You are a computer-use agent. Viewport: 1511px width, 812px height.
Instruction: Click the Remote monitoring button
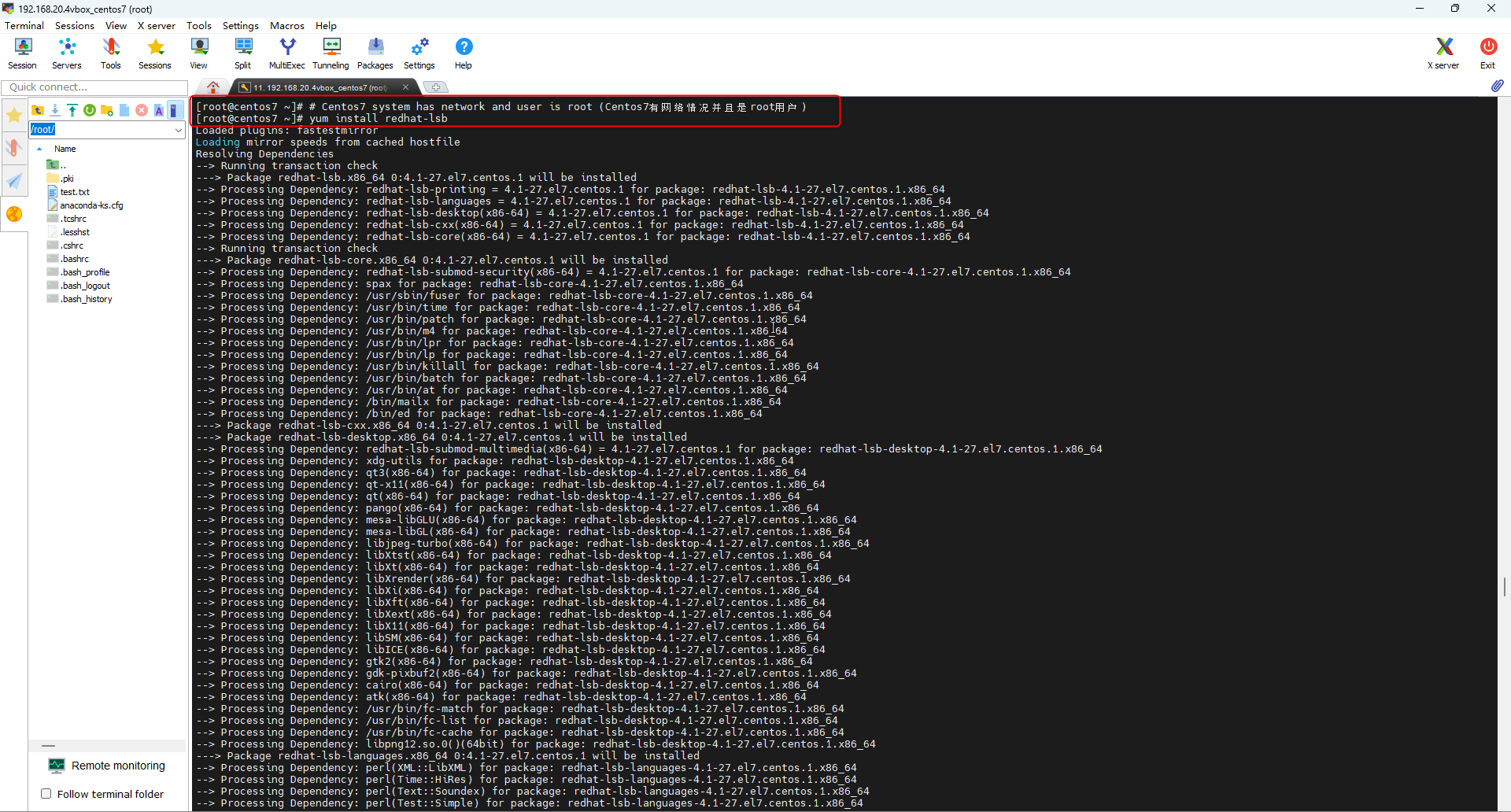(x=108, y=766)
